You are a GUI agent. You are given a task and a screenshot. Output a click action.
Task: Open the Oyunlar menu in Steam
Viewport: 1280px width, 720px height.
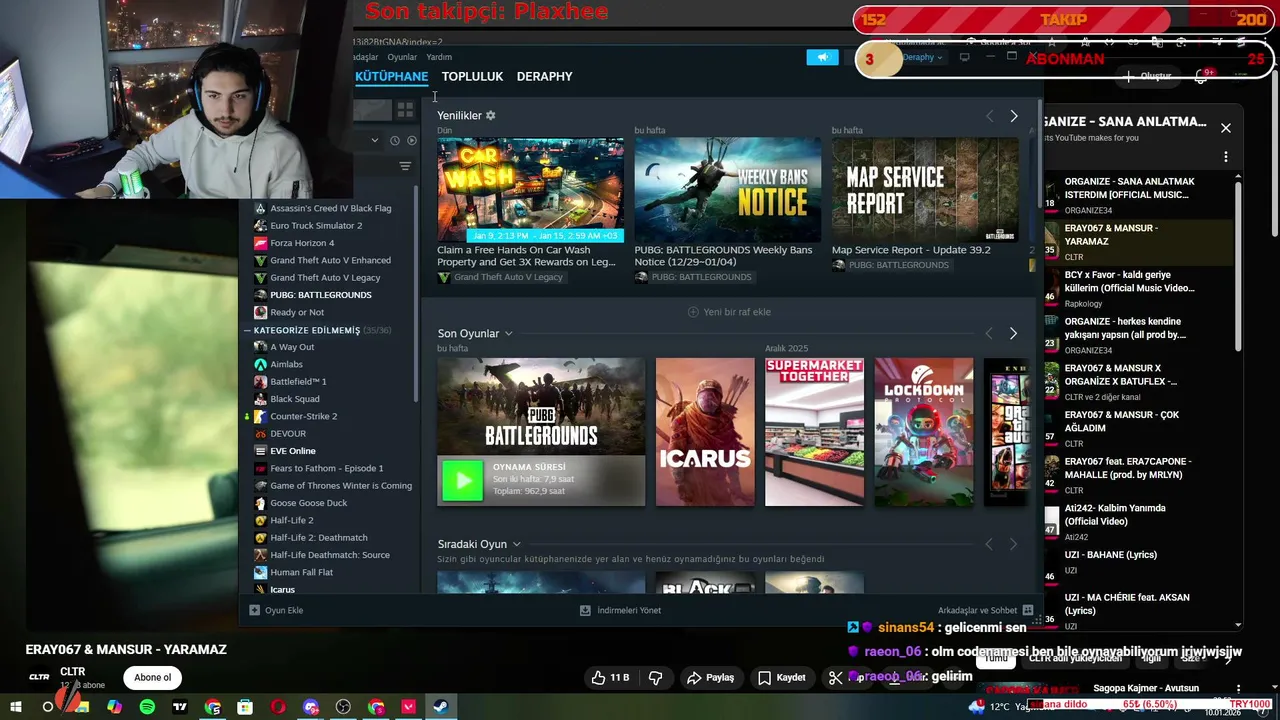click(x=402, y=57)
